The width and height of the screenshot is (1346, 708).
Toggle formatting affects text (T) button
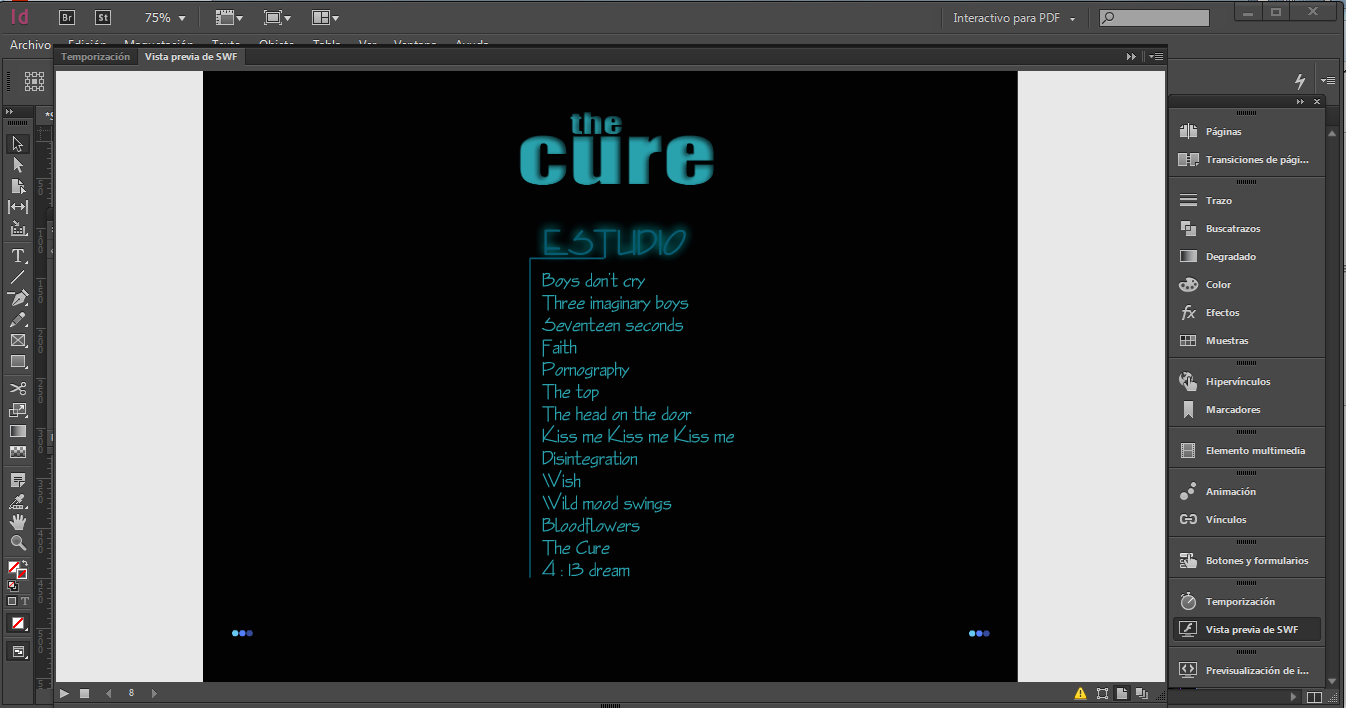[25, 601]
